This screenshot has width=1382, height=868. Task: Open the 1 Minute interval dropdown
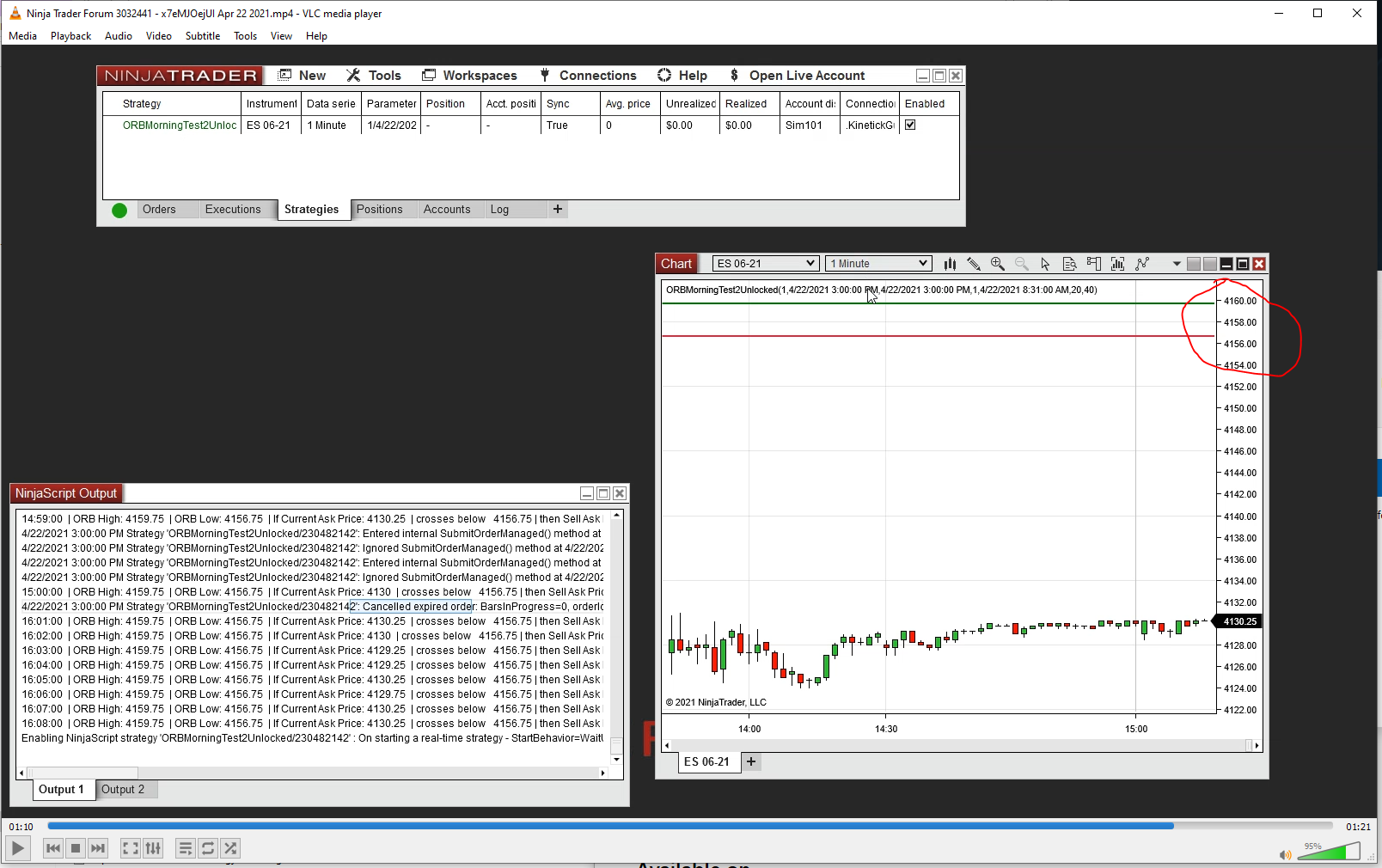coord(878,264)
